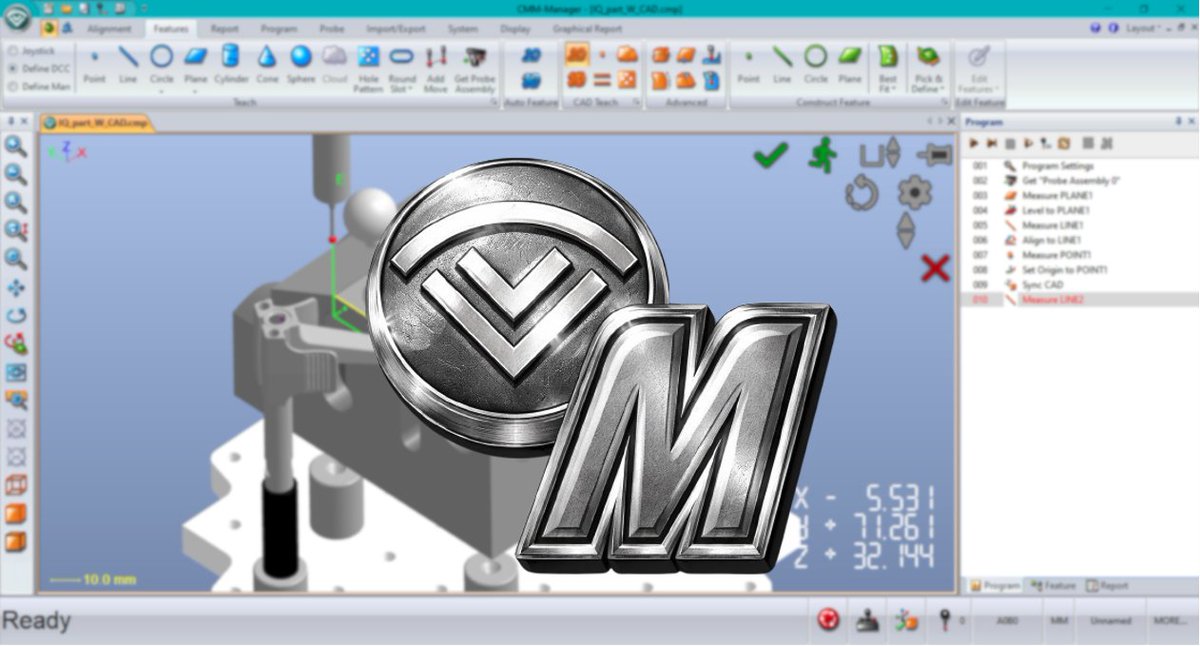Click the red wireframe cube icon
The height and width of the screenshot is (646, 1200).
pos(16,486)
